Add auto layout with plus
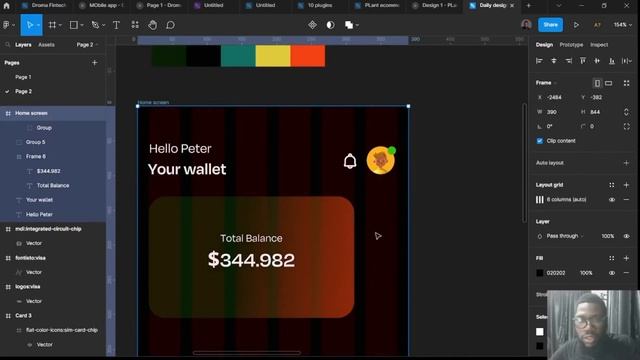 pos(627,163)
